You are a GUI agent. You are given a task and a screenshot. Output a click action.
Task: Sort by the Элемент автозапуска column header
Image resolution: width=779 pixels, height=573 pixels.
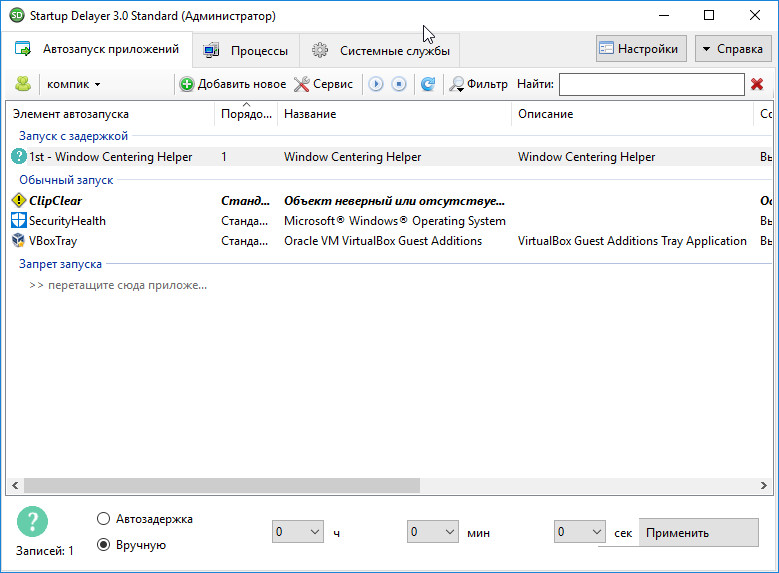110,114
